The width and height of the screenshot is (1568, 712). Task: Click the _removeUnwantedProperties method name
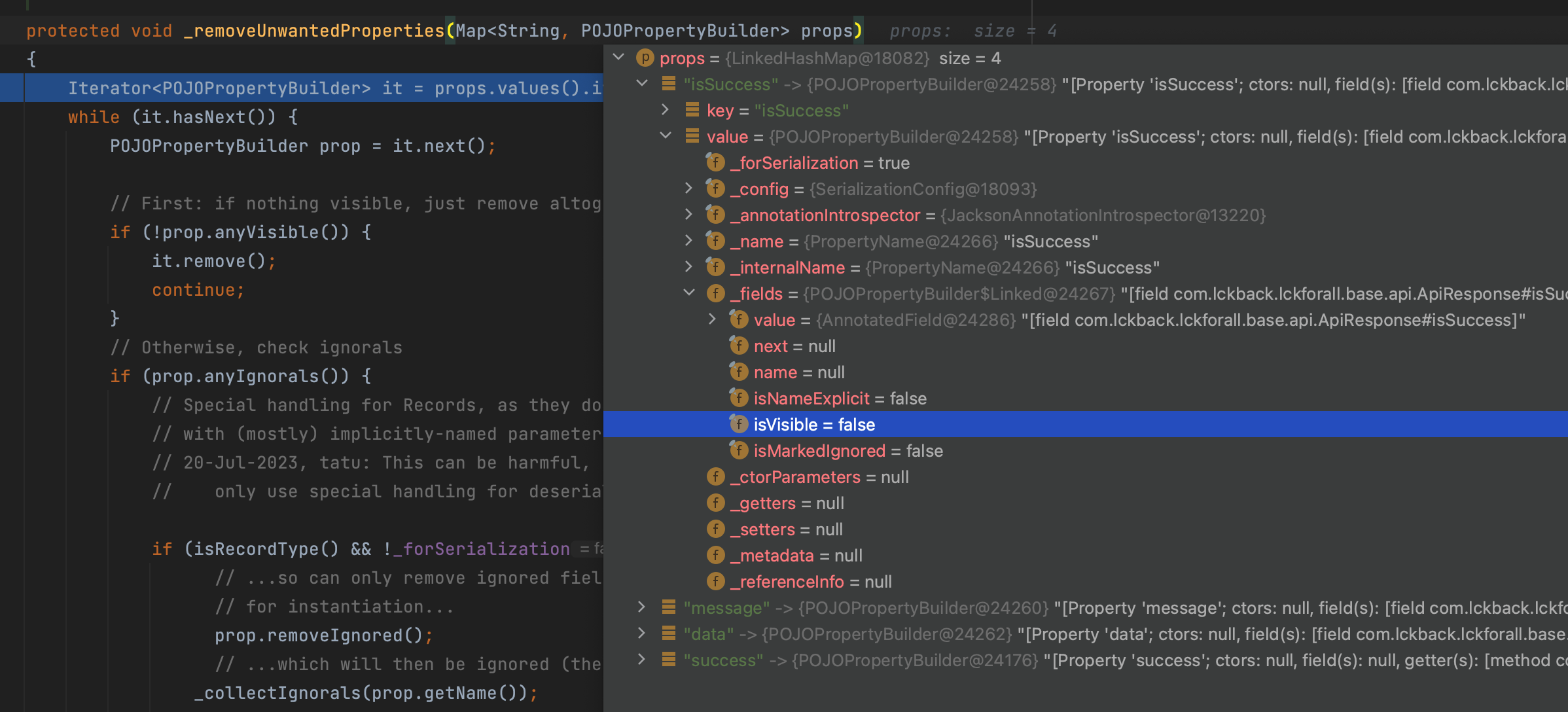313,31
